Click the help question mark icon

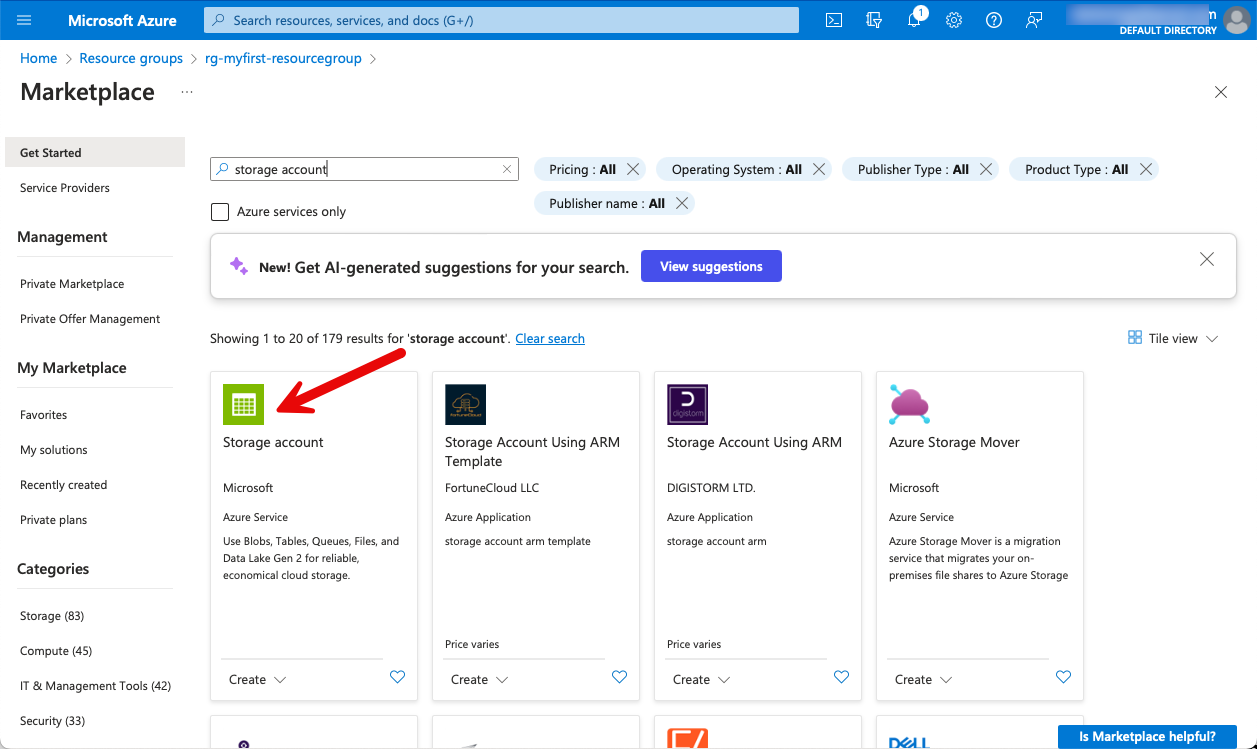(x=993, y=20)
